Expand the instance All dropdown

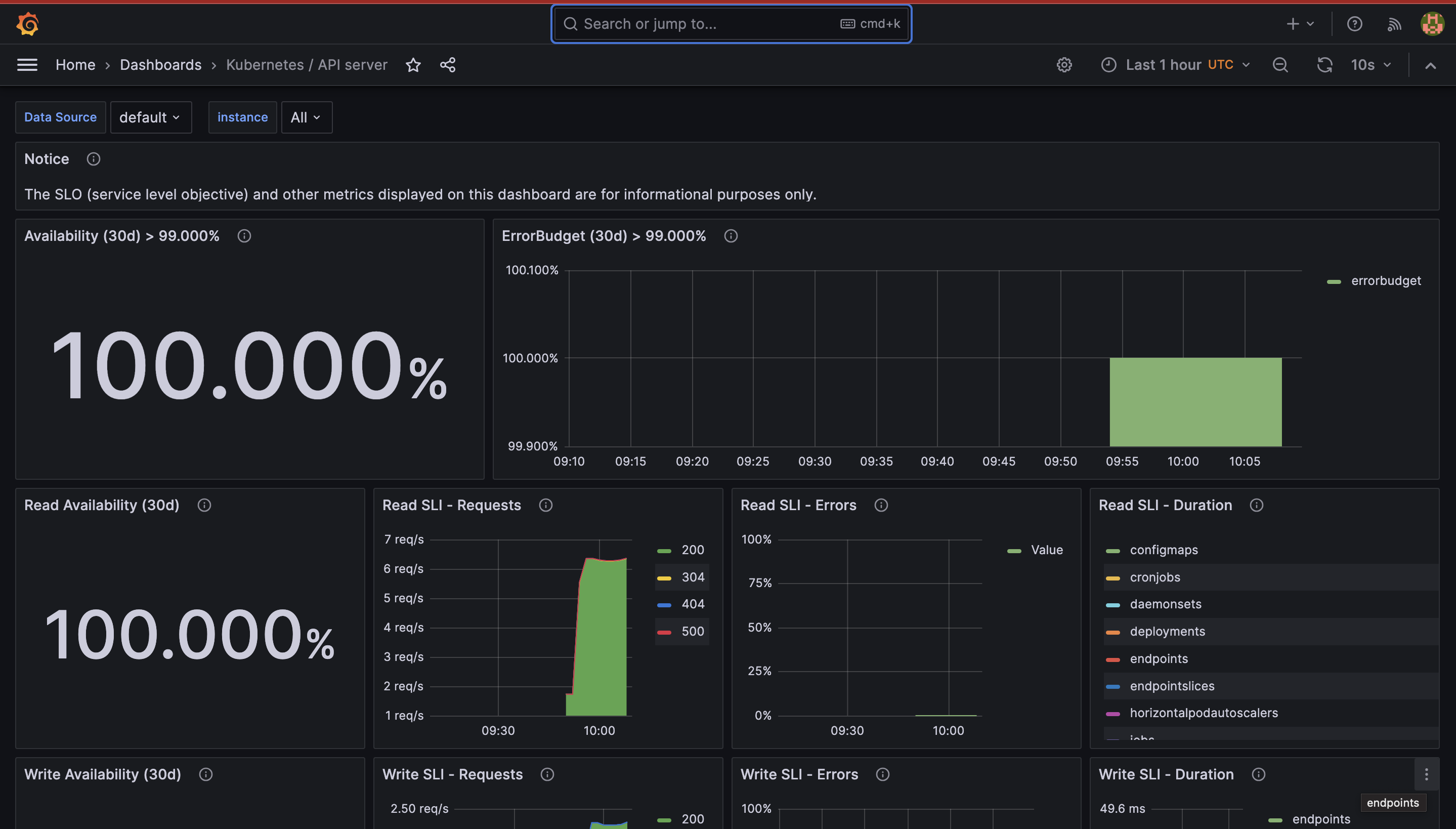[x=306, y=117]
